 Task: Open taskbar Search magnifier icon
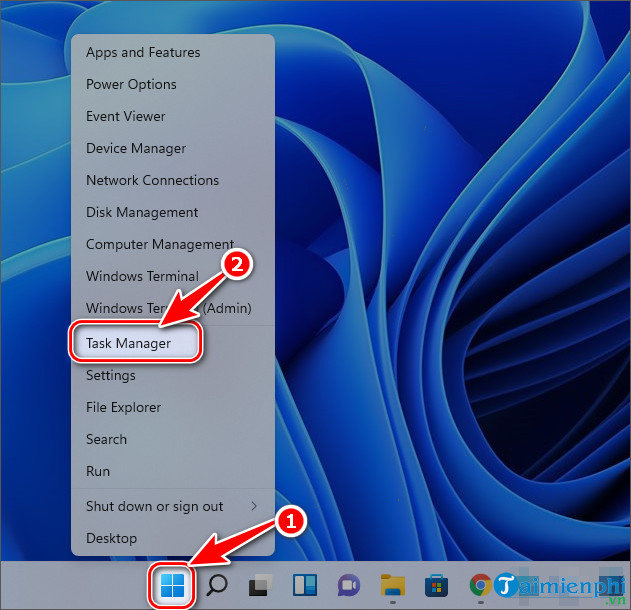point(217,585)
